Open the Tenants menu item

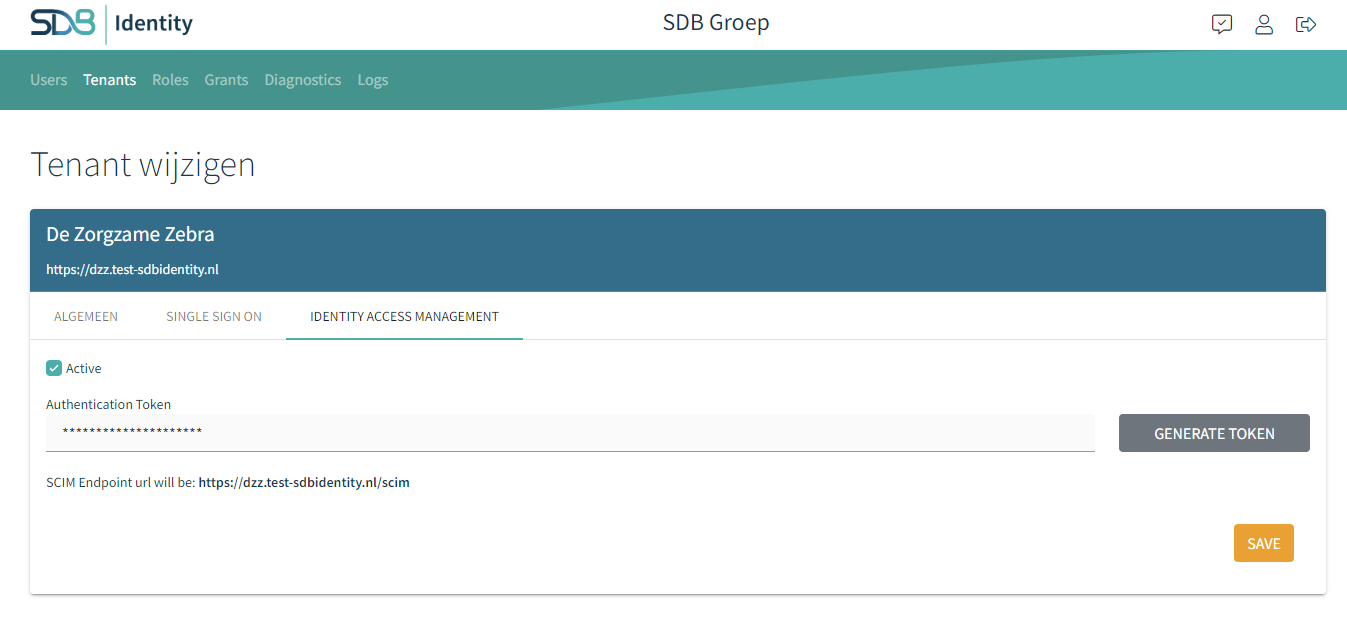coord(110,80)
